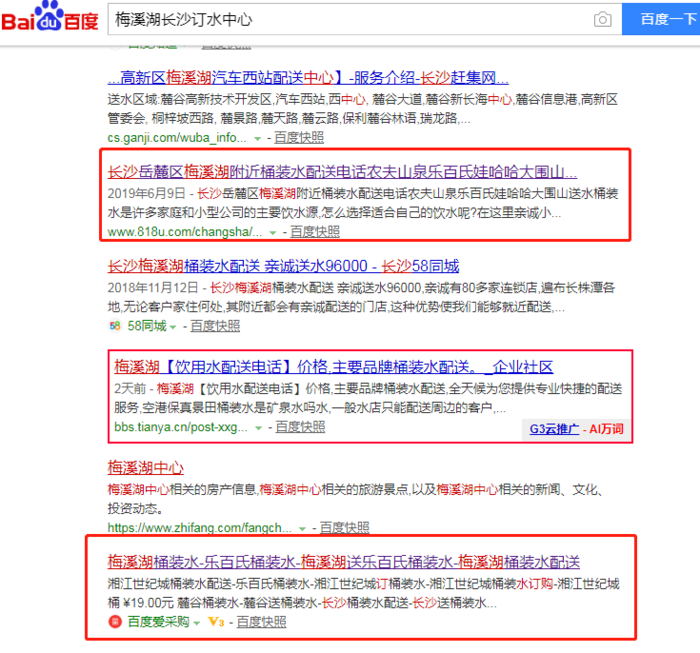Click the cs.ganji.com/wuba_info URL text
The image size is (700, 653).
point(177,138)
